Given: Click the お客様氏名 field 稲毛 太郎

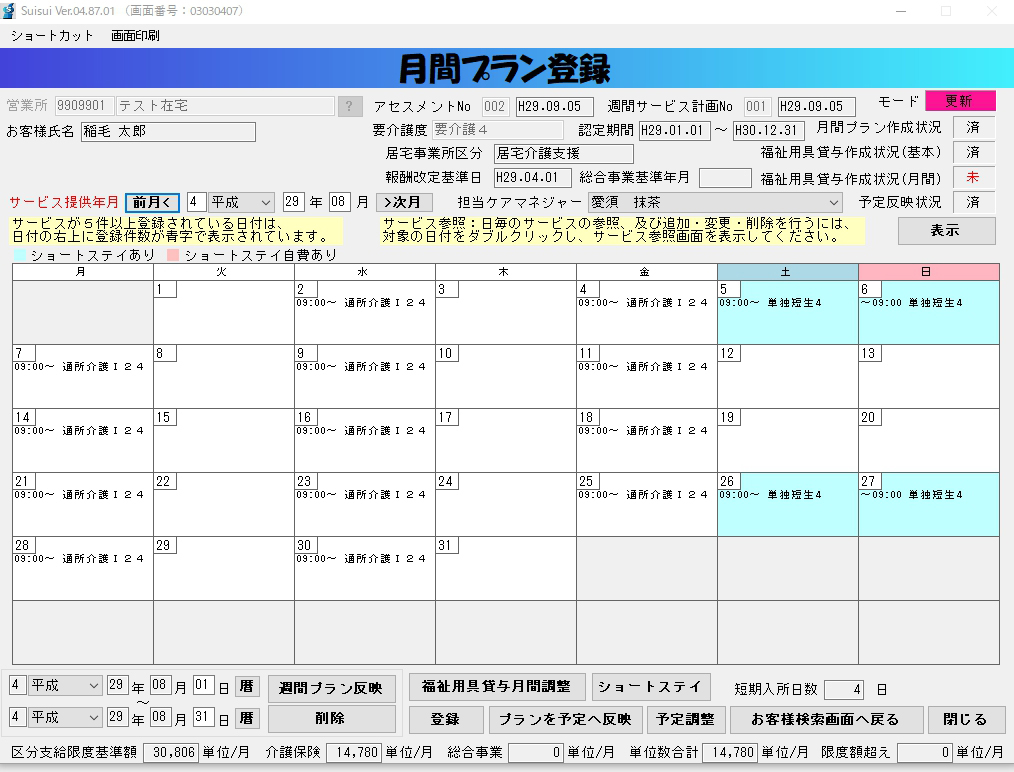Looking at the screenshot, I should (168, 132).
